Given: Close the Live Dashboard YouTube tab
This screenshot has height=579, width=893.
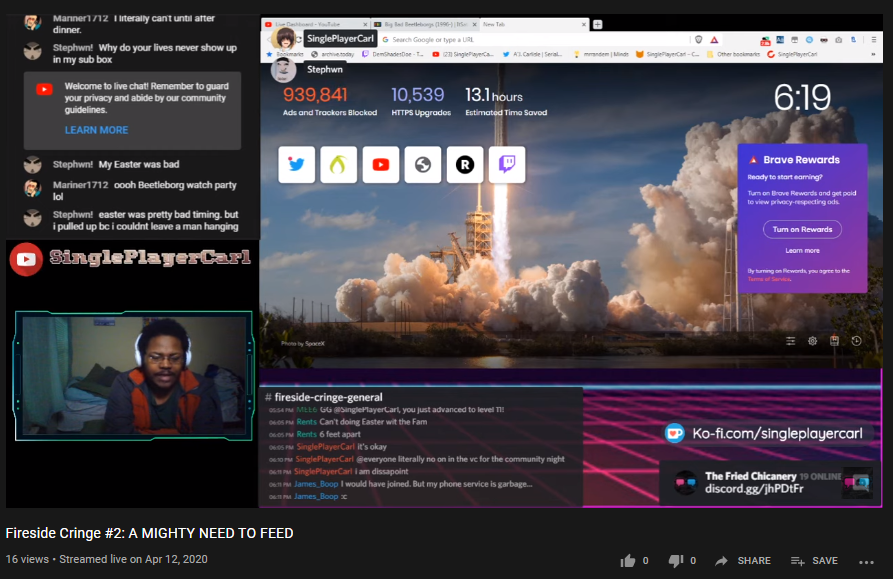Looking at the screenshot, I should [365, 24].
